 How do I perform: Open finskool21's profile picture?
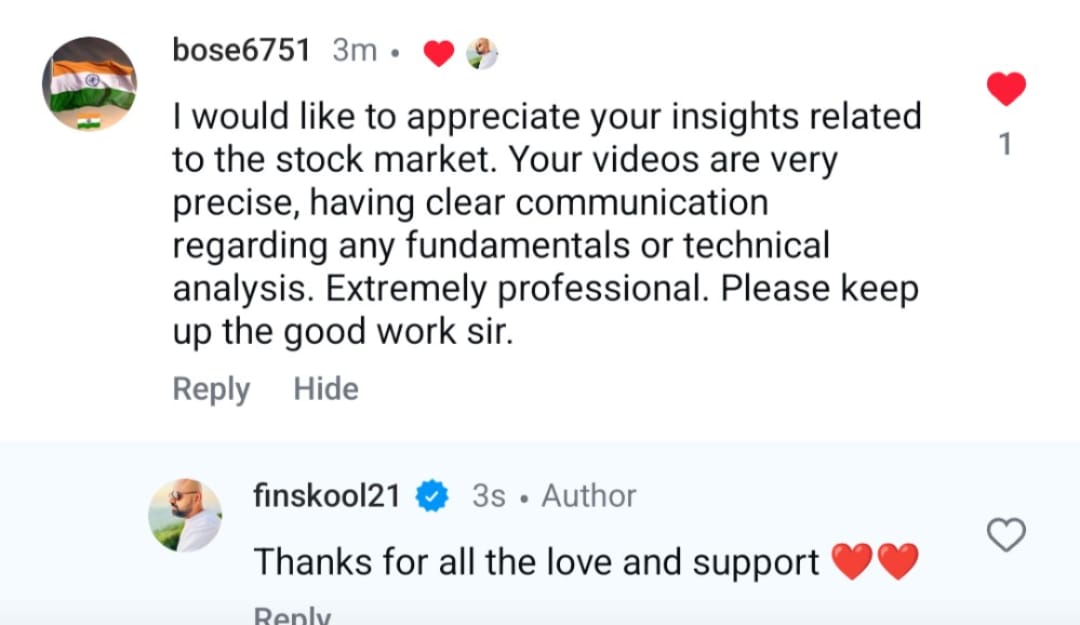point(185,515)
